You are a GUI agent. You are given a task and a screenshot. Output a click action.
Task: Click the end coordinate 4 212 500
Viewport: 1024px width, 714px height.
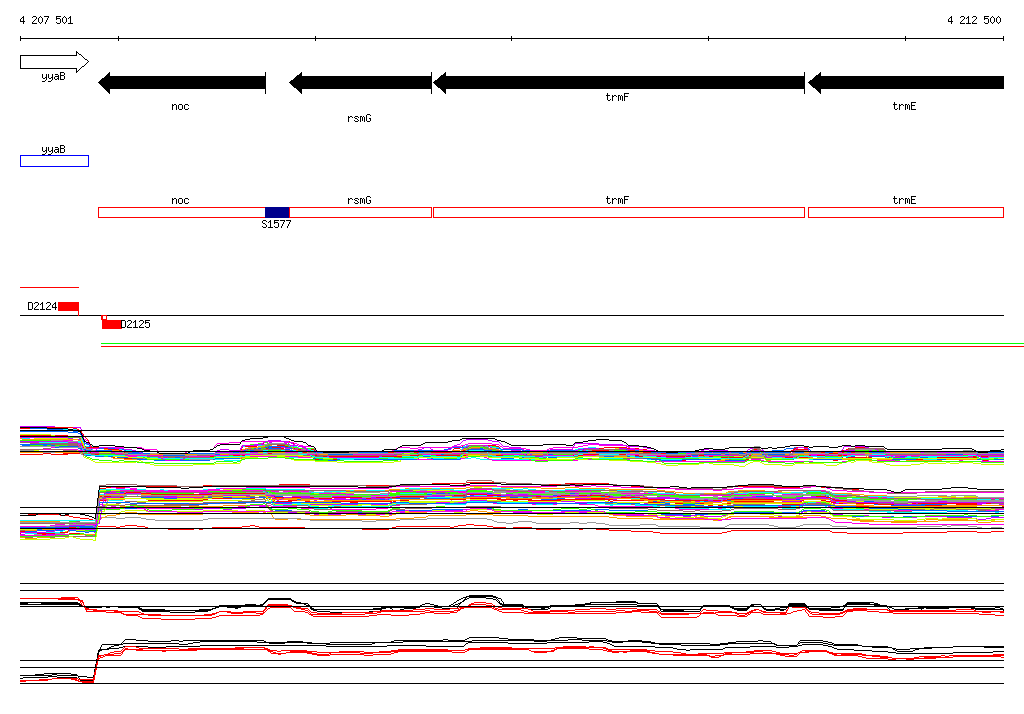pos(974,20)
